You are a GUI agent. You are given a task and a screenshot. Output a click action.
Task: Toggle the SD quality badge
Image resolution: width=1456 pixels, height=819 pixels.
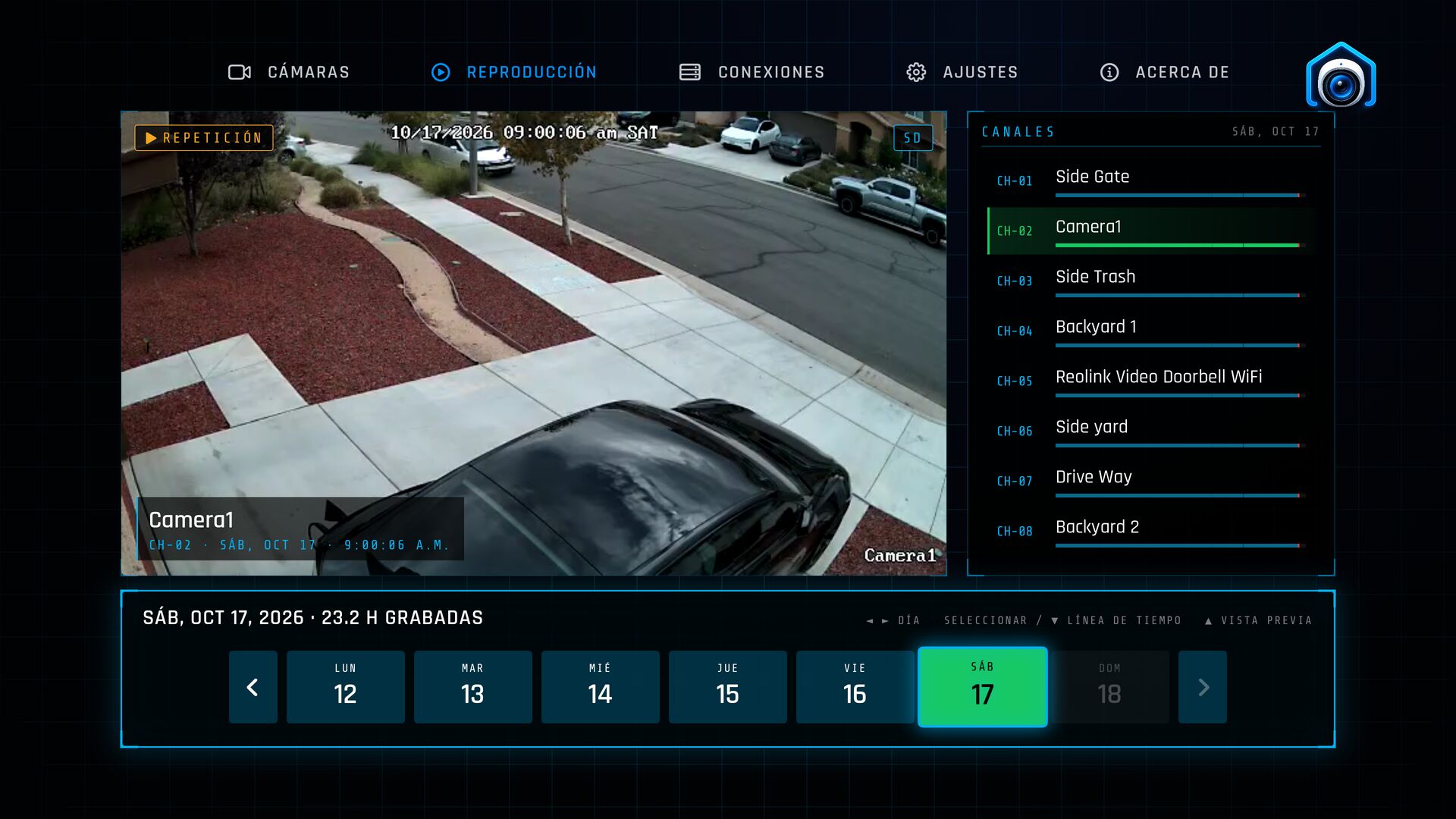tap(913, 138)
